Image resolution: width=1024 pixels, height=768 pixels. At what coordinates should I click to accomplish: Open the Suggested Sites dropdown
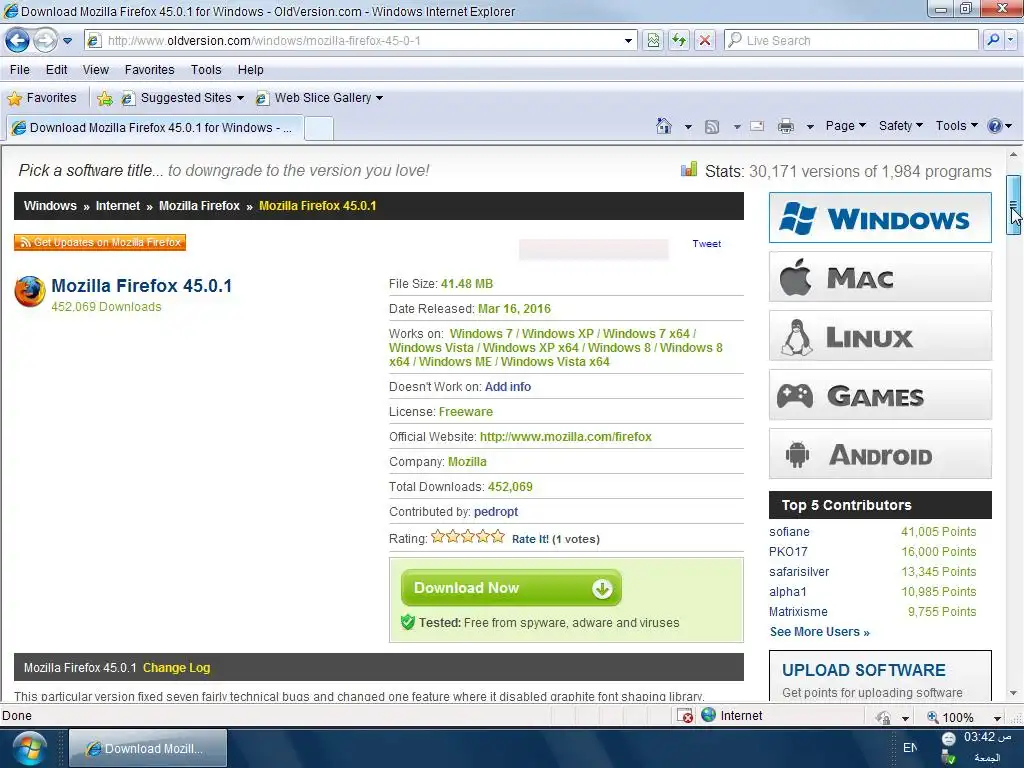point(183,98)
